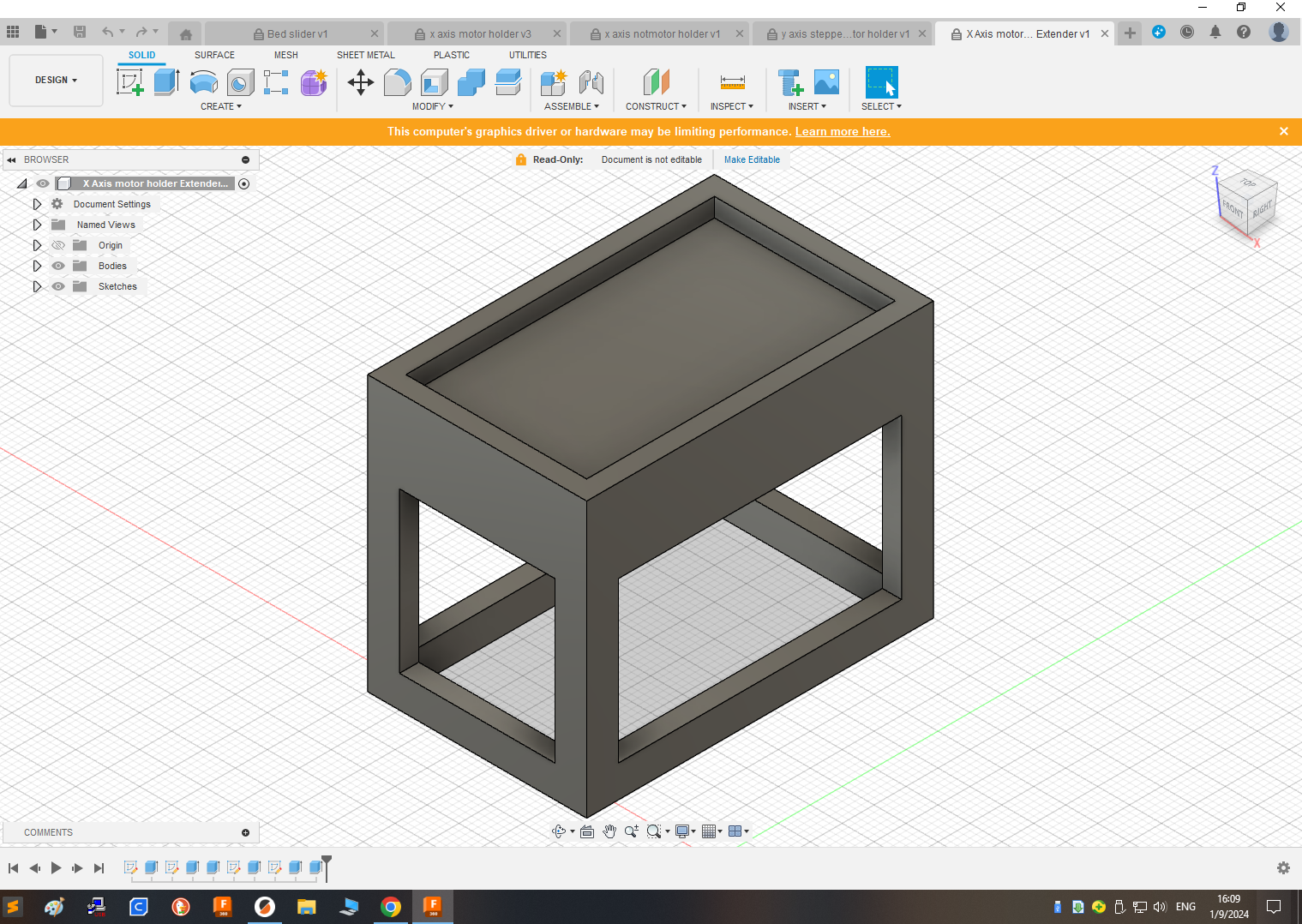Open the Measure tool under Inspect

coord(731,81)
